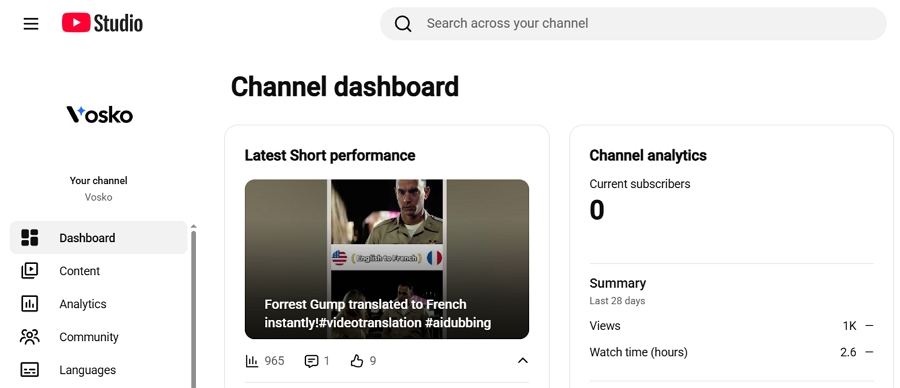The image size is (900, 388).
Task: Click the Forrest Gump Short title text
Action: click(x=378, y=313)
